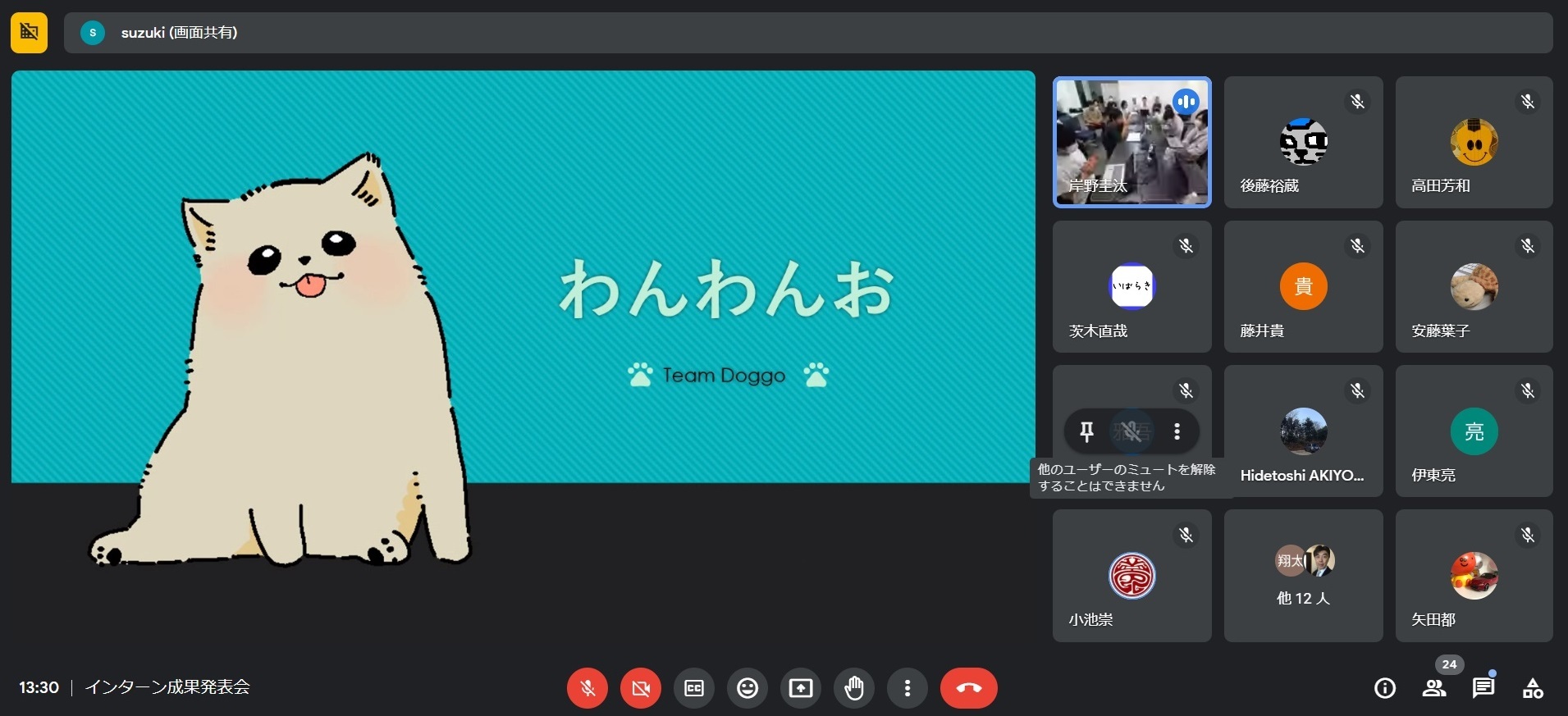Open the 他 12 人 tile for remaining participants

[x=1304, y=576]
